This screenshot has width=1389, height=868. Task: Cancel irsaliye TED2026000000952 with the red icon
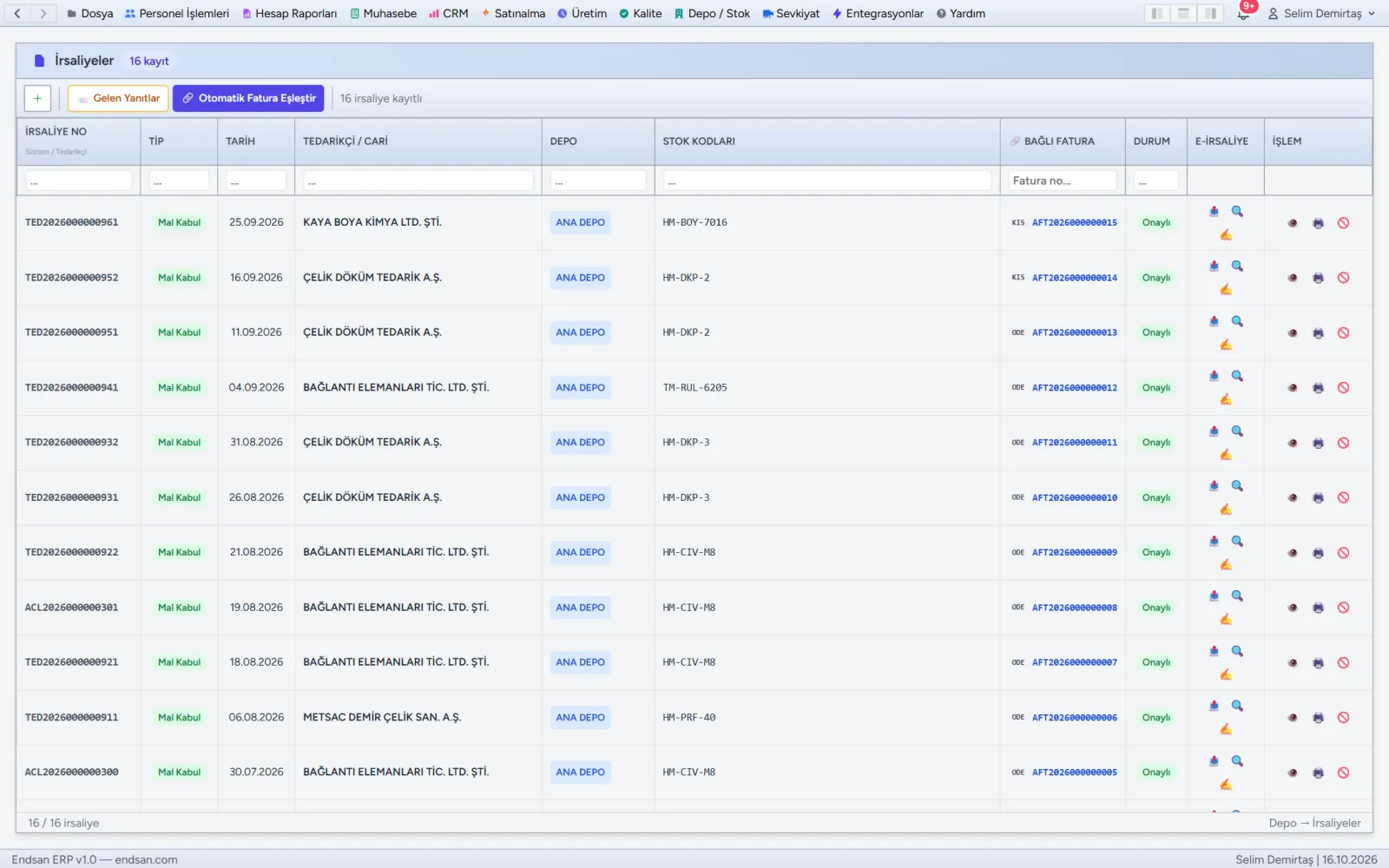[x=1343, y=278]
